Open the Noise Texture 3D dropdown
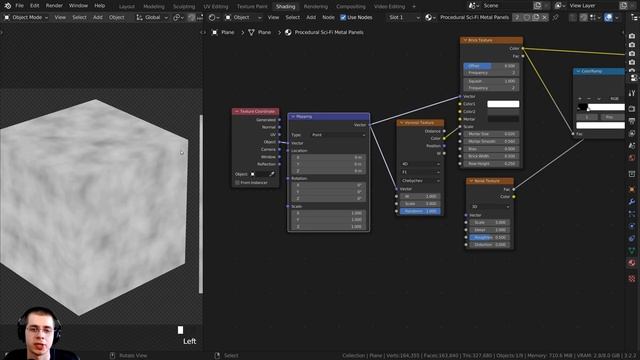 pos(490,207)
